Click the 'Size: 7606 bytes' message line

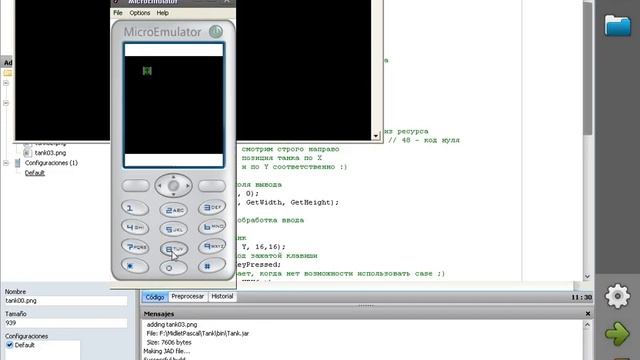(x=169, y=342)
